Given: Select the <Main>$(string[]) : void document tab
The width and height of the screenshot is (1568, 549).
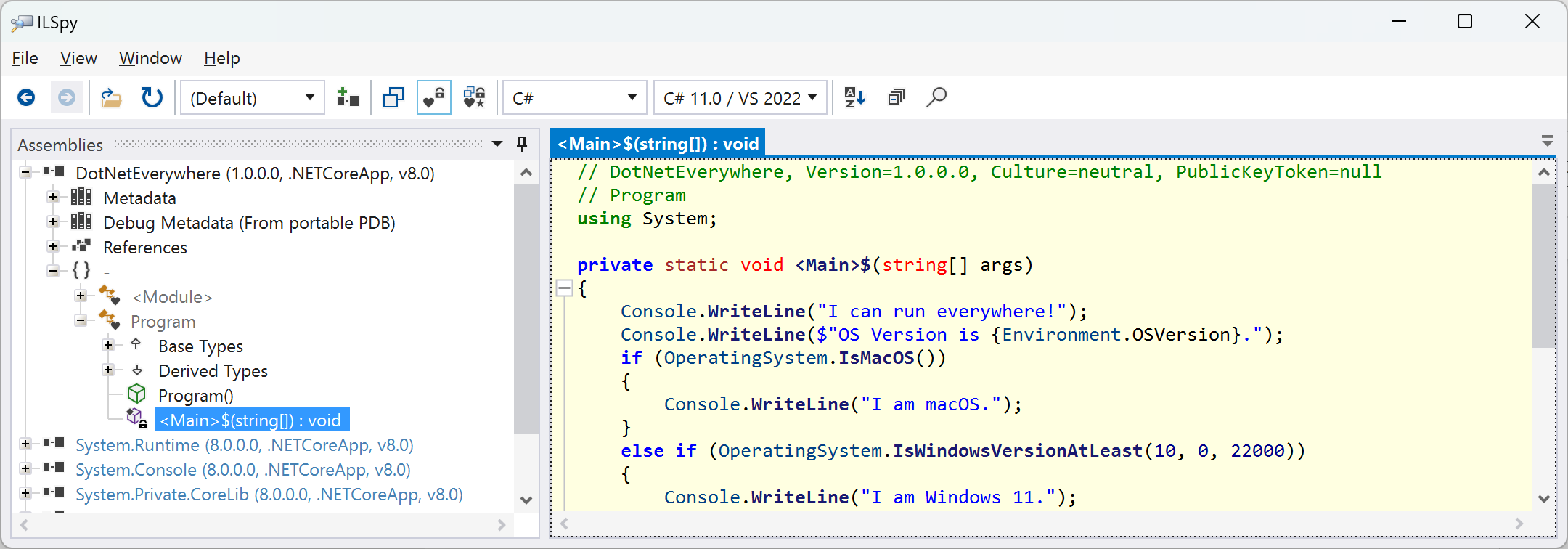Looking at the screenshot, I should click(658, 144).
